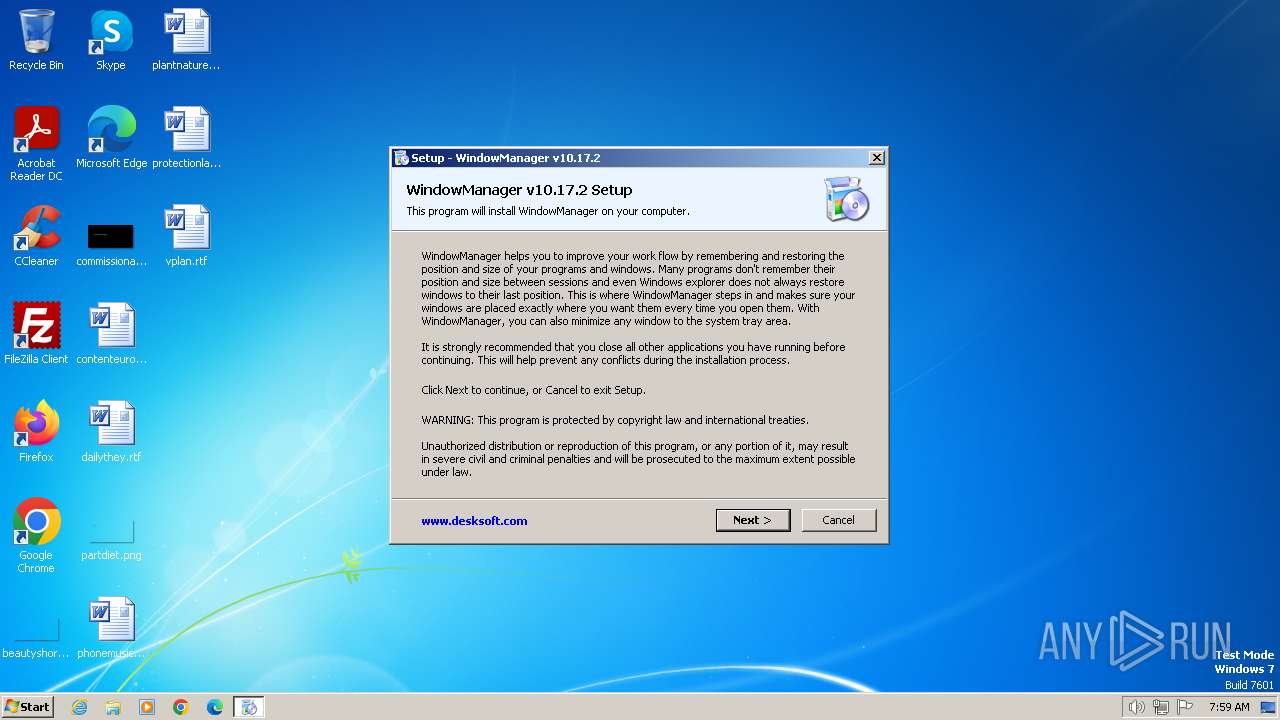This screenshot has width=1280, height=720.
Task: Open plantnature document on desktop
Action: click(x=186, y=41)
